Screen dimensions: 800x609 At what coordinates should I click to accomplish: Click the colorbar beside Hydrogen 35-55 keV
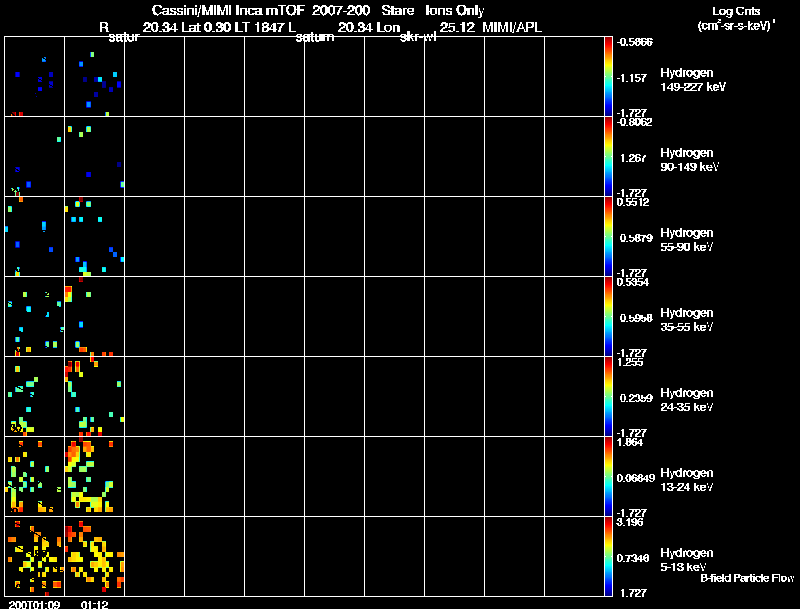tap(608, 317)
